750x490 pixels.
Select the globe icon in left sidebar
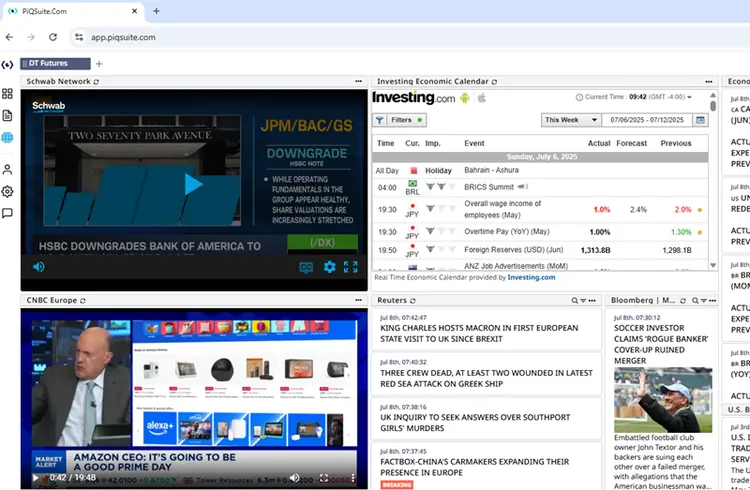(x=7, y=138)
